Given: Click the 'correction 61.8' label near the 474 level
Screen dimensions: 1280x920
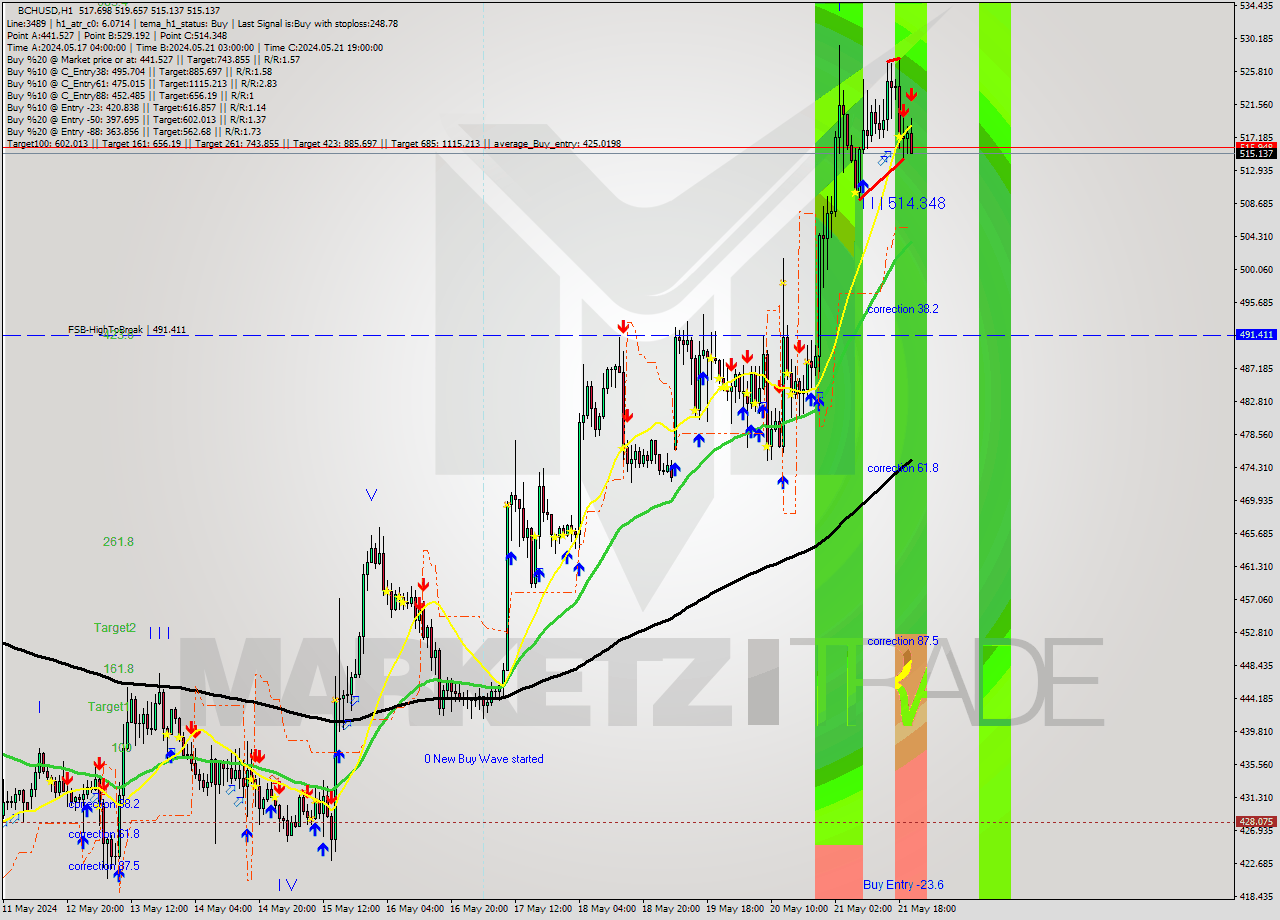Looking at the screenshot, I should 903,468.
